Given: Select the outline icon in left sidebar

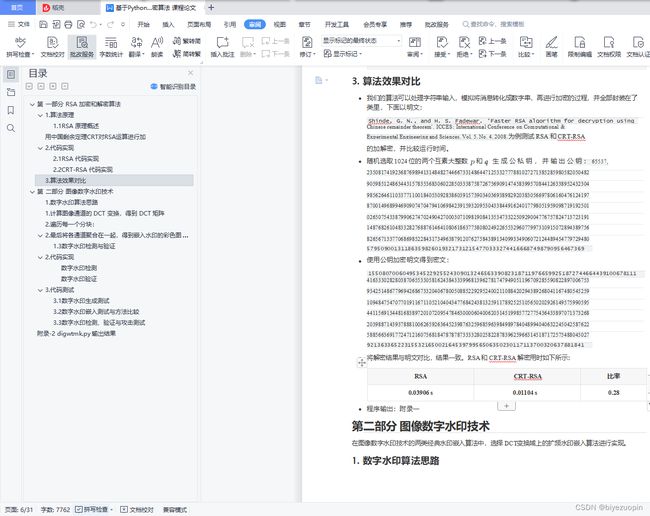Looking at the screenshot, I should click(x=11, y=75).
